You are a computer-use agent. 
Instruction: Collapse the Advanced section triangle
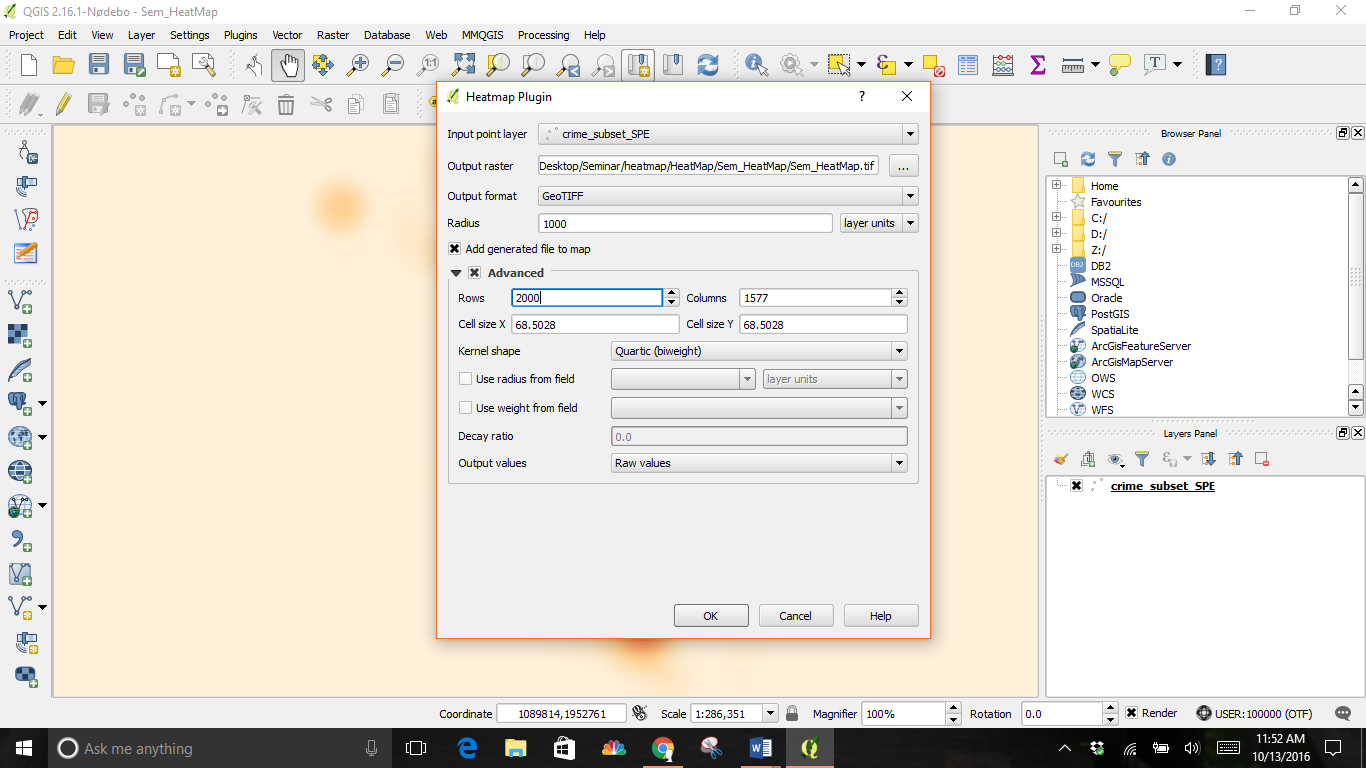click(x=456, y=273)
